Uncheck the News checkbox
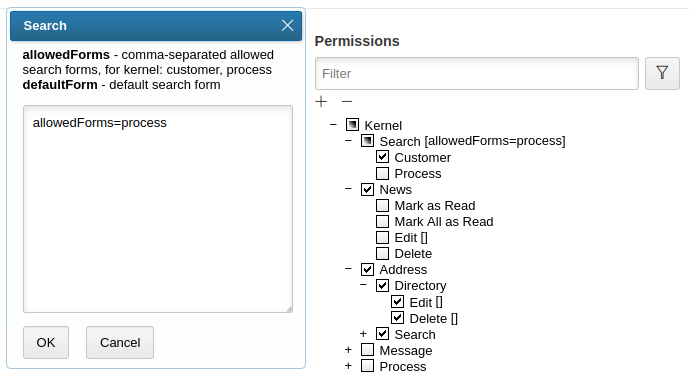 pos(367,189)
